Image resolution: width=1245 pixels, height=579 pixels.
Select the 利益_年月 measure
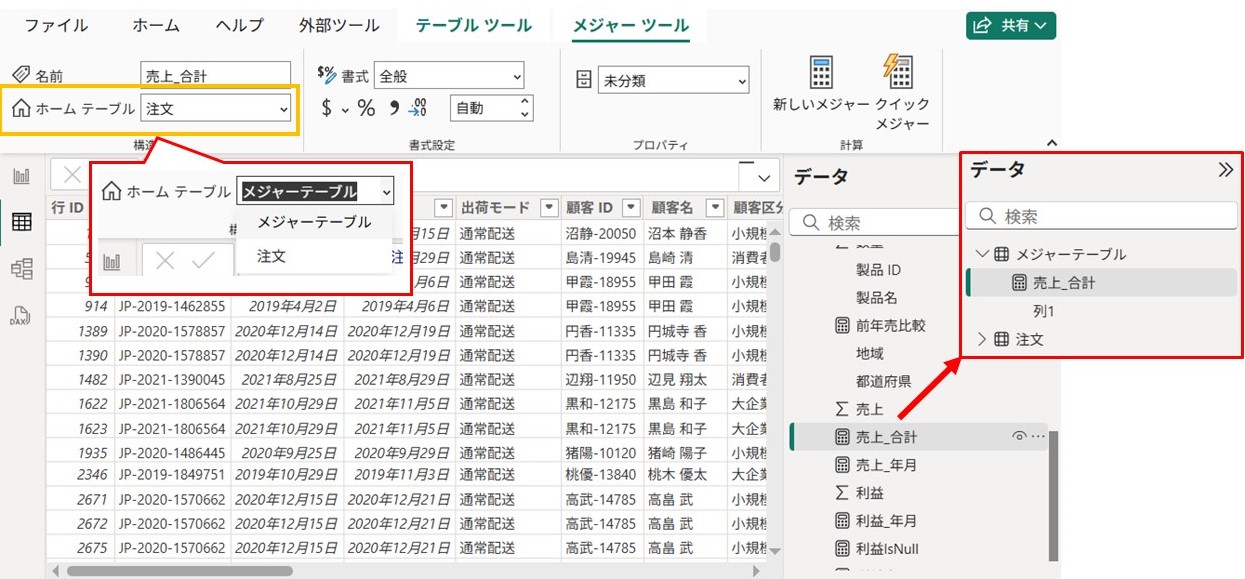coord(886,521)
